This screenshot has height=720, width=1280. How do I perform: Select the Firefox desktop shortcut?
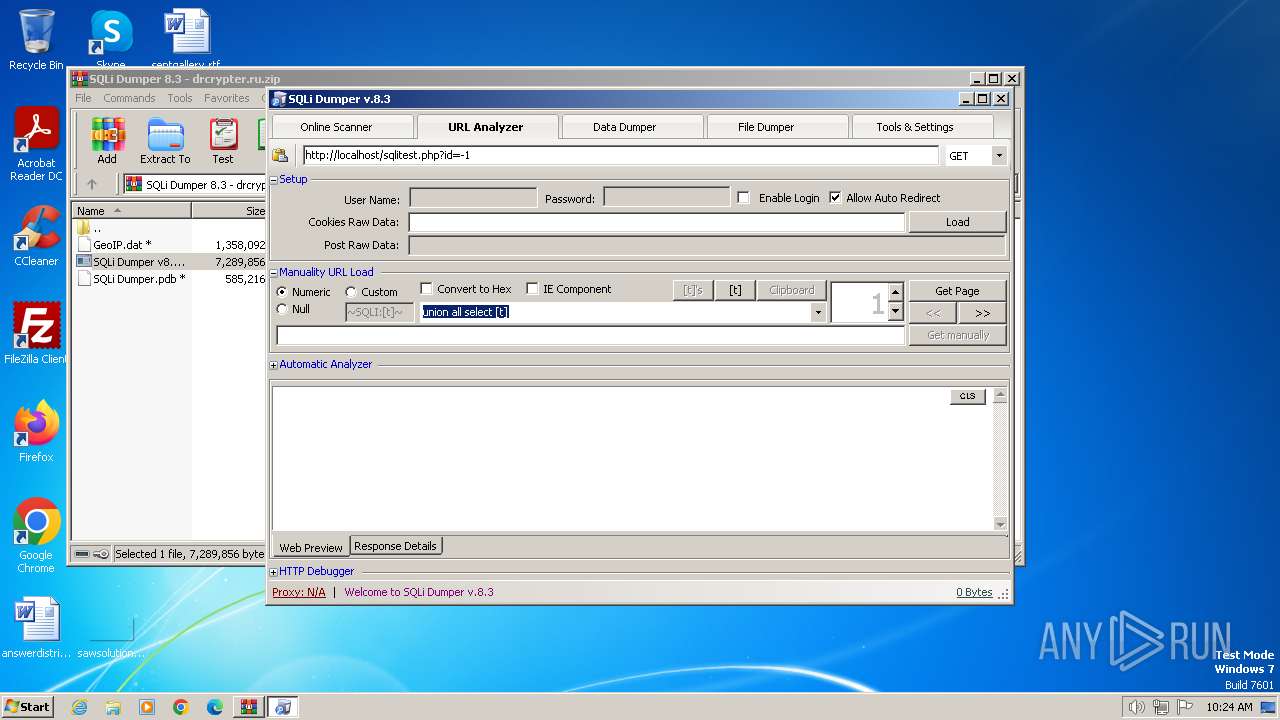36,432
